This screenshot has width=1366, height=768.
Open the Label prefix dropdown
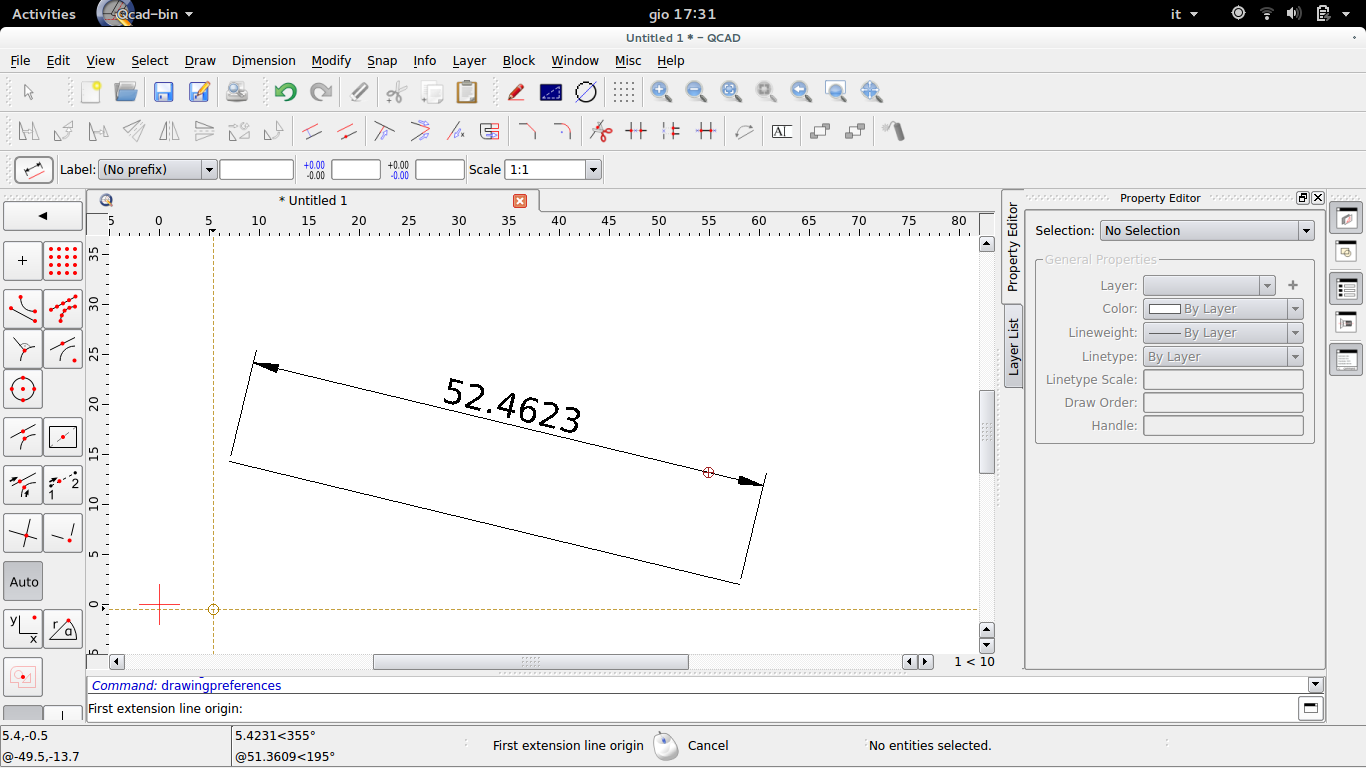(x=158, y=170)
